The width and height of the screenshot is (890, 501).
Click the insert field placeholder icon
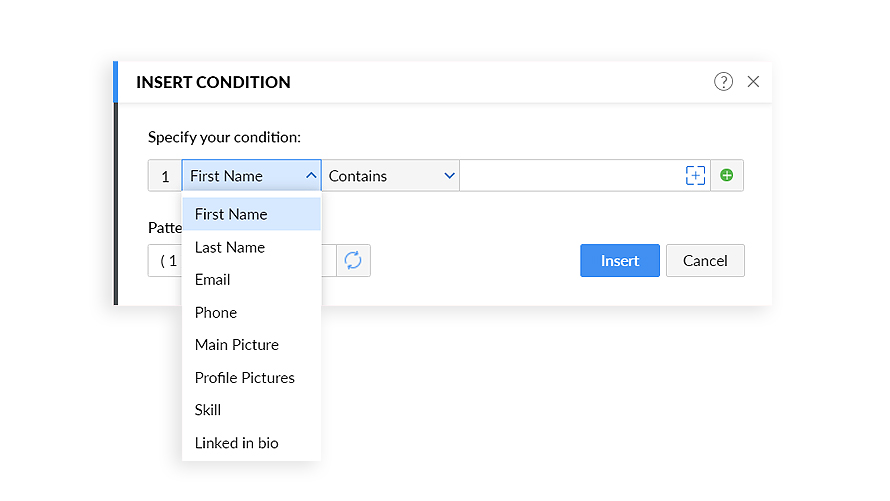pos(695,175)
